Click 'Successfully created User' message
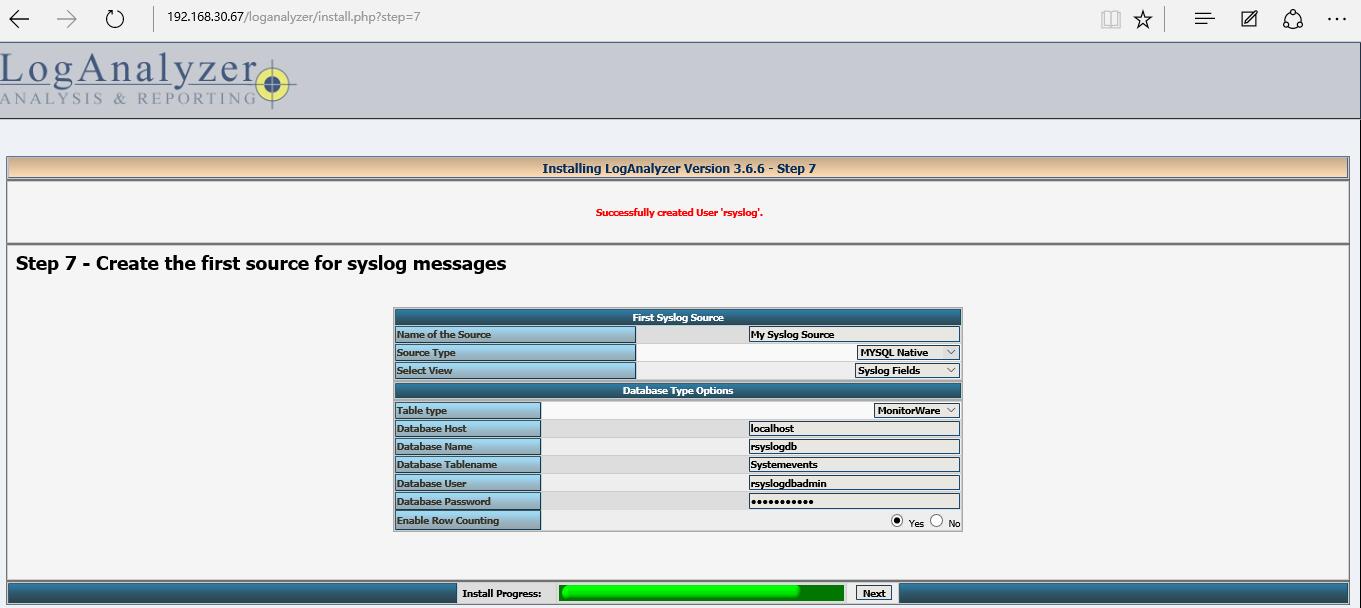The height and width of the screenshot is (608, 1361). click(x=680, y=212)
